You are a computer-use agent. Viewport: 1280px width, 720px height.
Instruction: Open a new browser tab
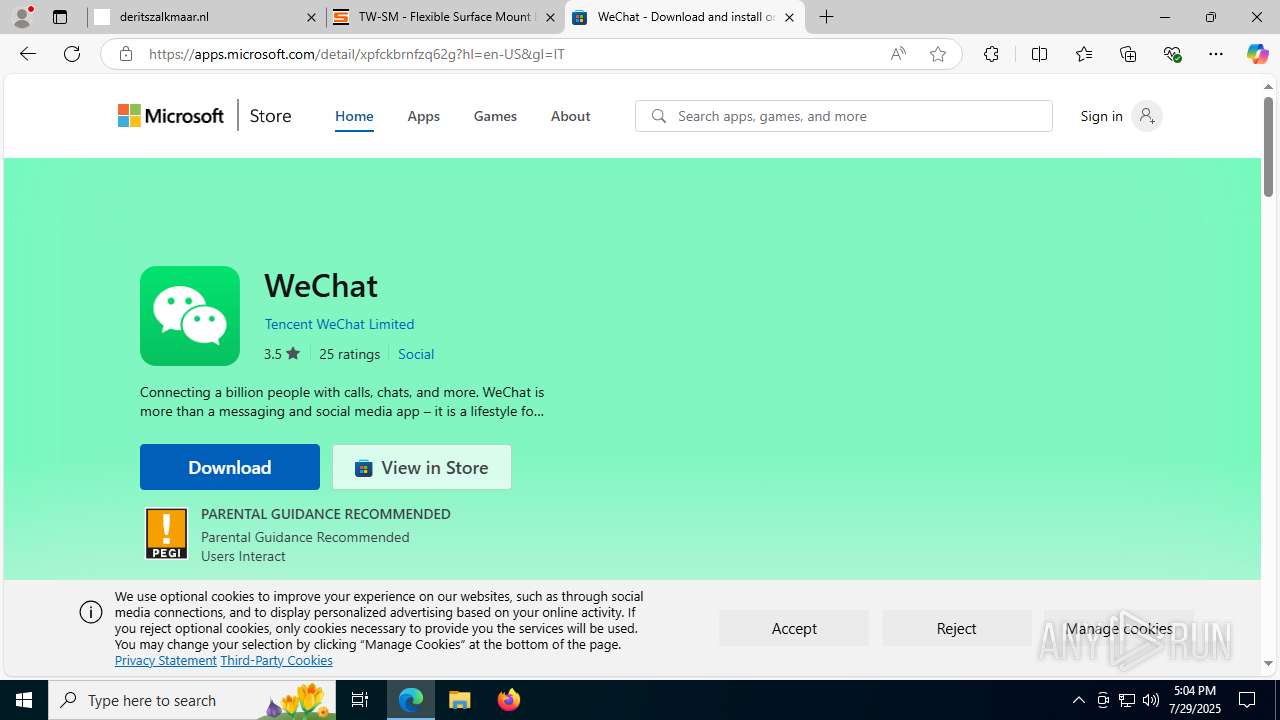(x=827, y=17)
